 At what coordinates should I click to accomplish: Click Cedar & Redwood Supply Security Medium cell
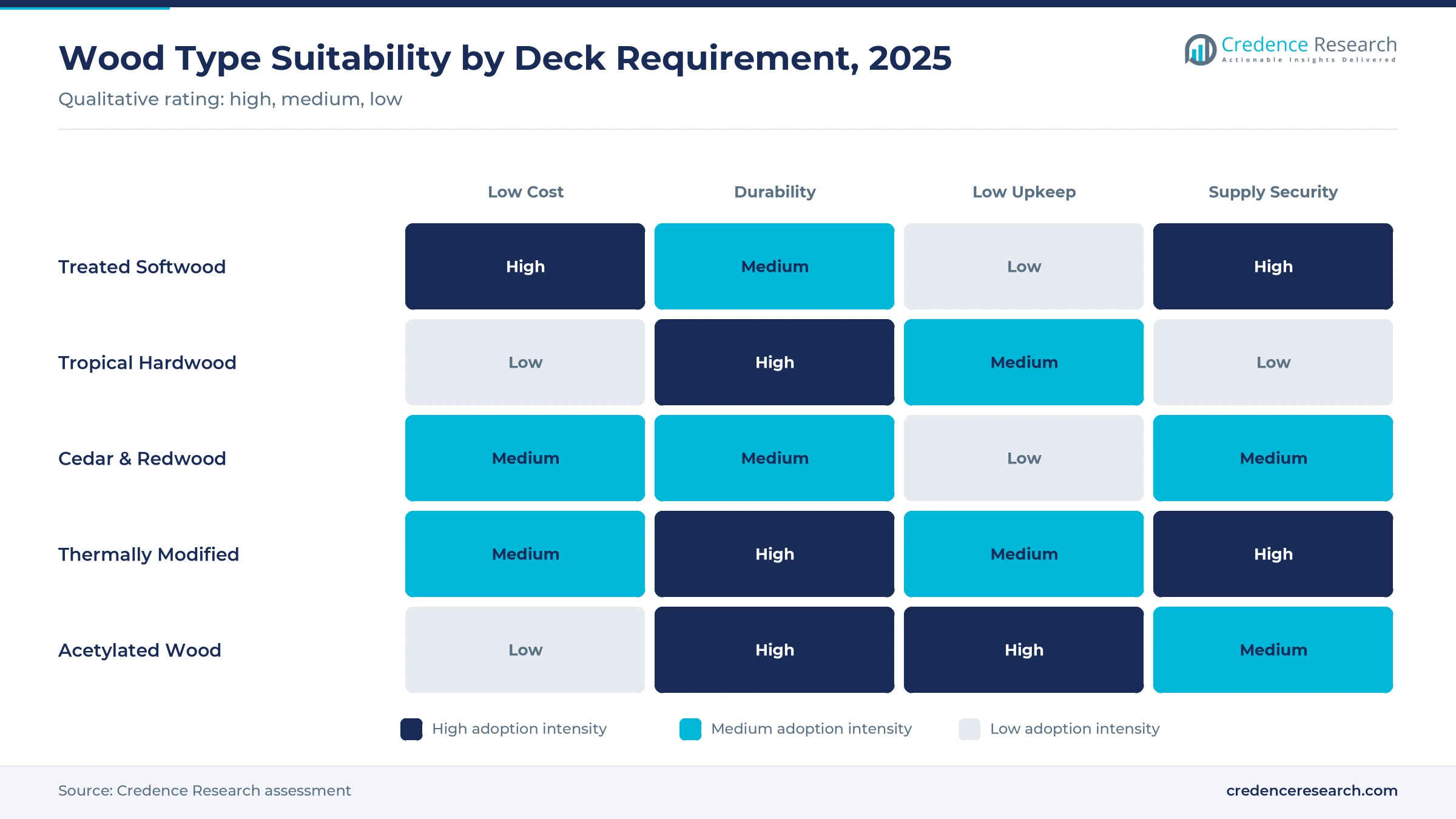coord(1273,458)
